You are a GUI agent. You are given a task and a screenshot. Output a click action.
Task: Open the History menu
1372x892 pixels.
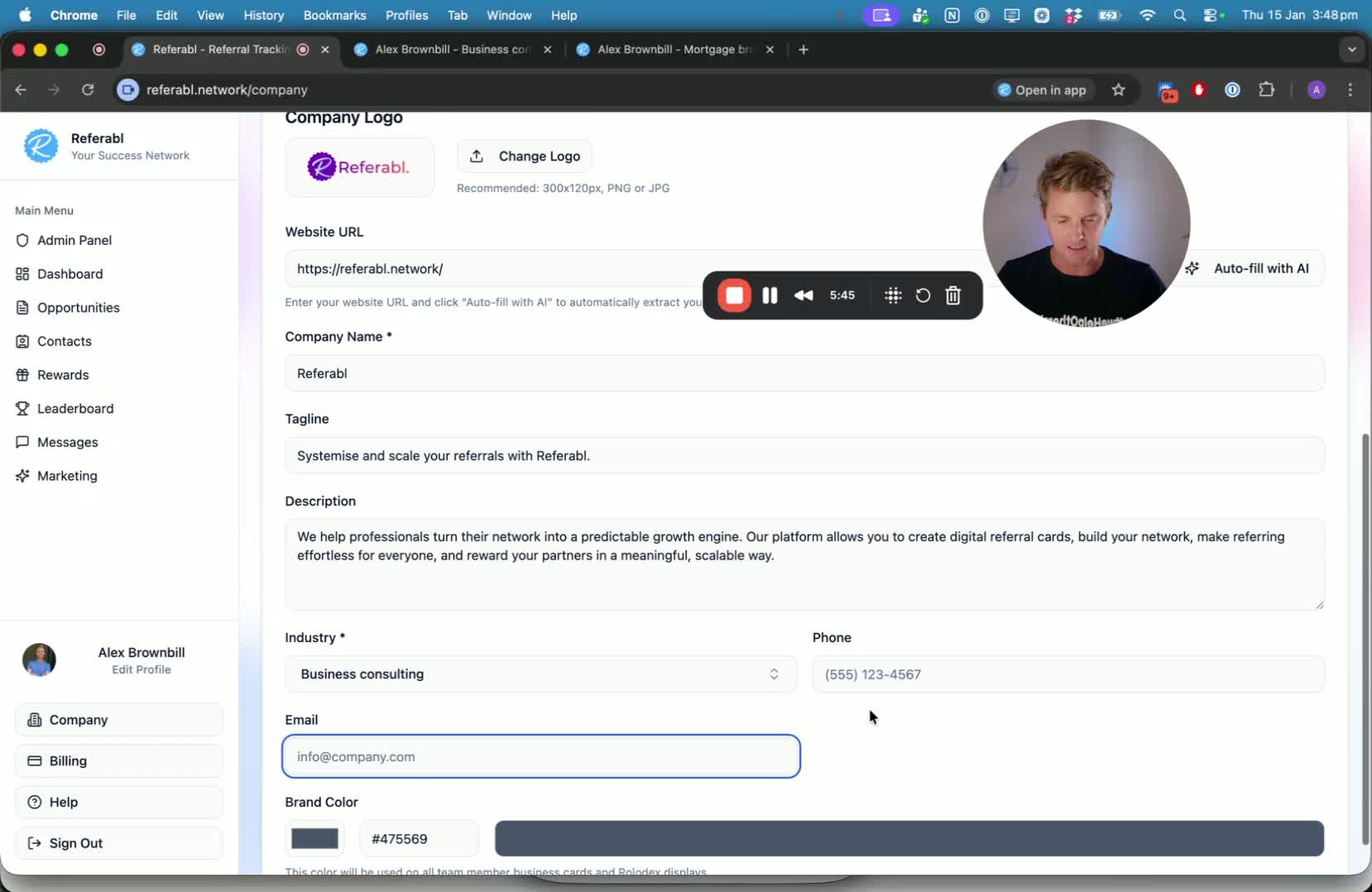pyautogui.click(x=264, y=15)
